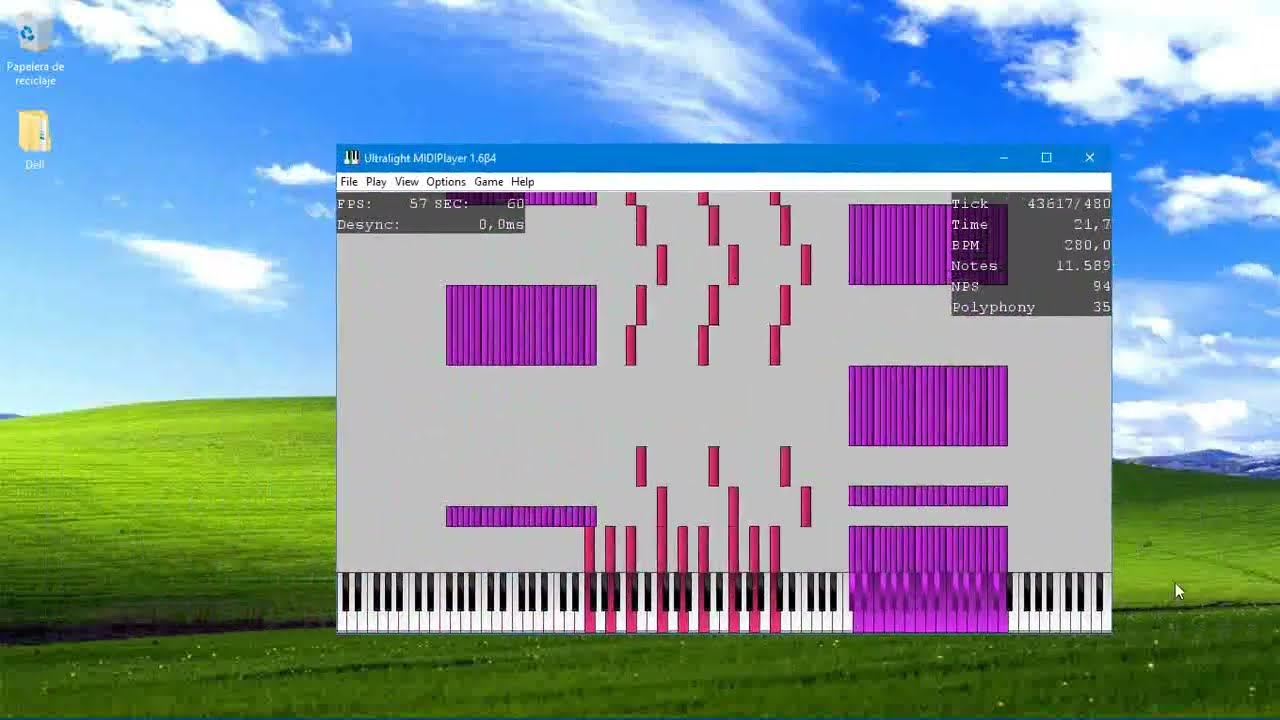Open the Help menu

click(x=522, y=182)
